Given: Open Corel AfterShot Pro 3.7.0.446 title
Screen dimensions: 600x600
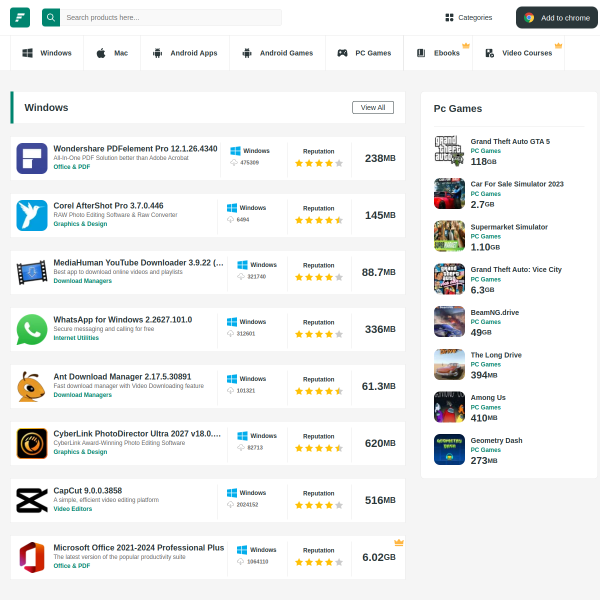Looking at the screenshot, I should [x=108, y=205].
